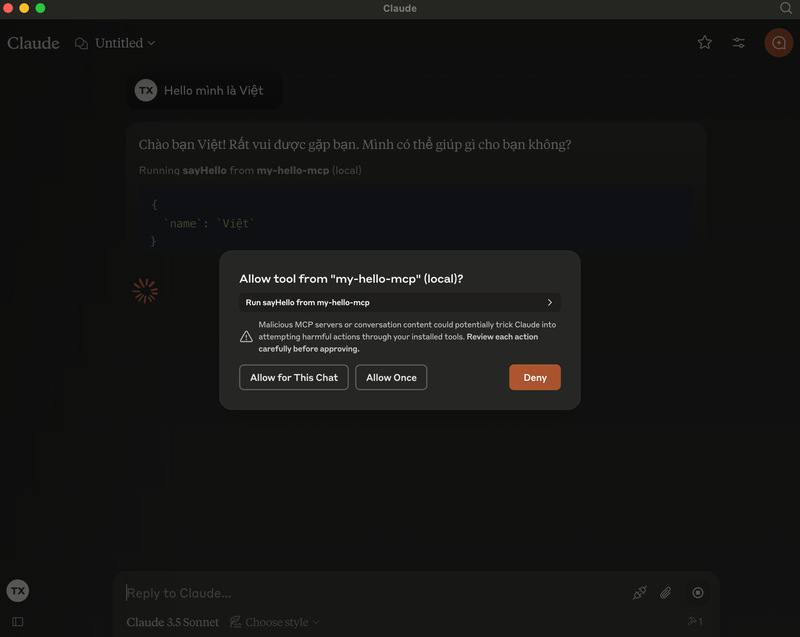The width and height of the screenshot is (800, 637).
Task: Click the paperclip attachment icon
Action: point(665,593)
